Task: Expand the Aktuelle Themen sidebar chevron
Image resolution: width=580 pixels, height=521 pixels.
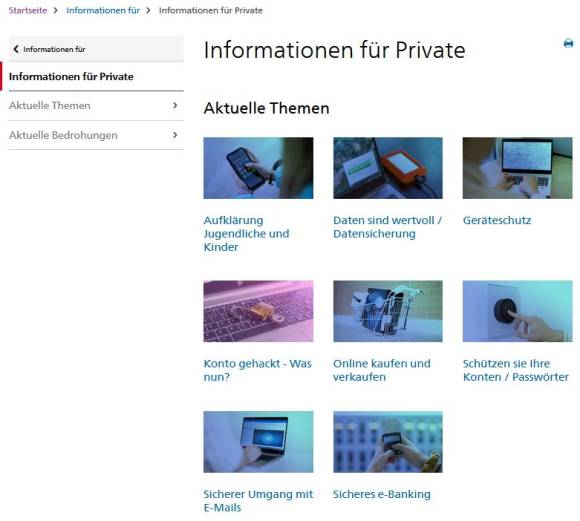Action: (175, 105)
